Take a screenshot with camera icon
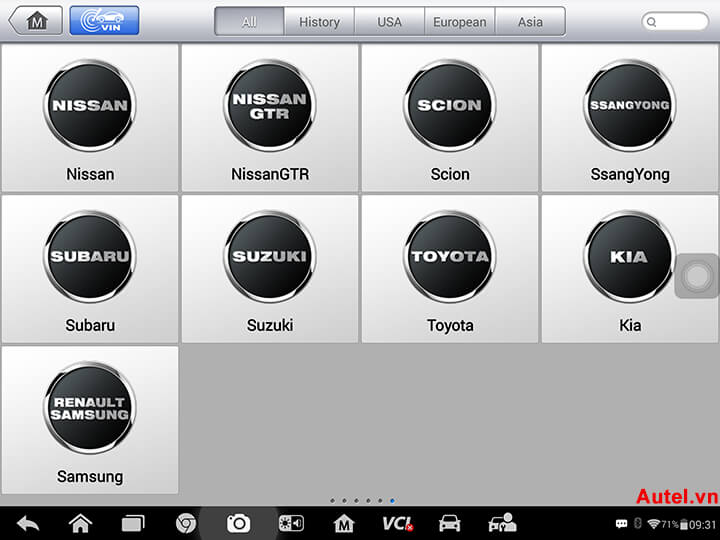This screenshot has width=720, height=540. pos(238,523)
